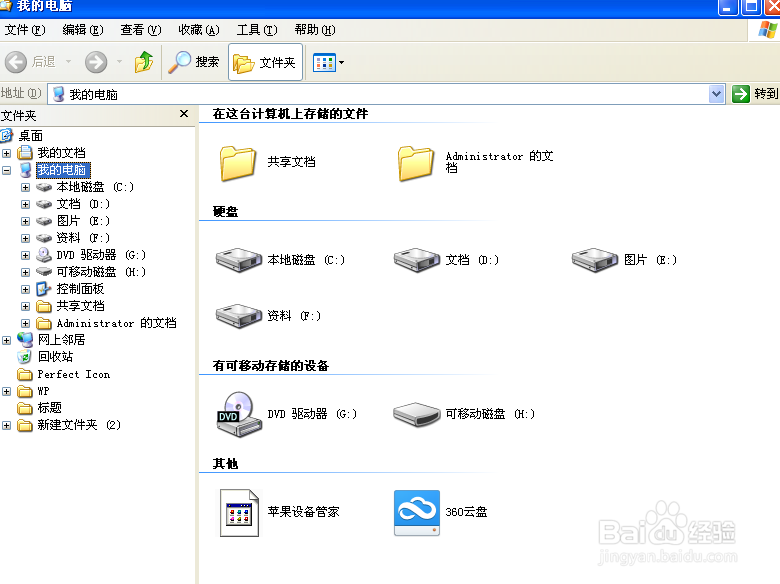
Task: Open the 编辑(E) menu
Action: pyautogui.click(x=83, y=30)
